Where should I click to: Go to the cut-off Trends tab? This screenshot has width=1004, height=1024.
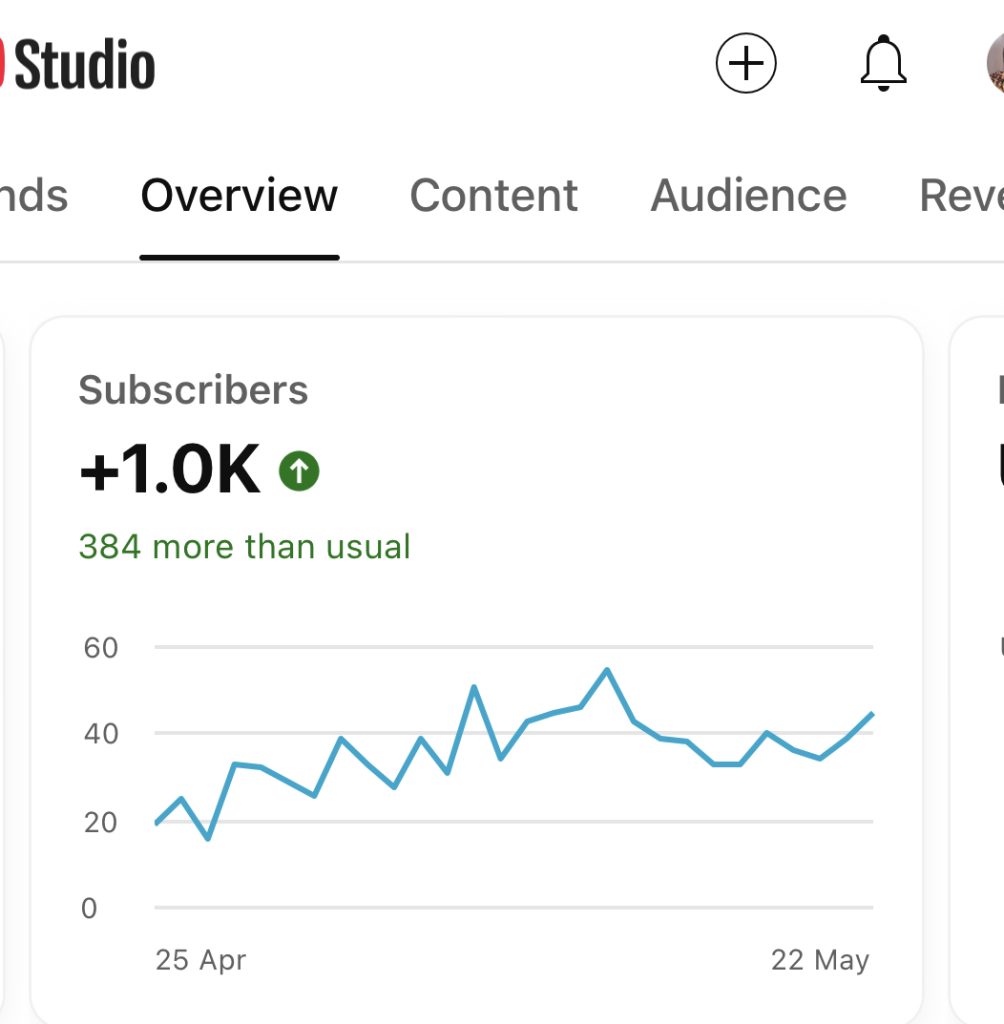point(33,195)
